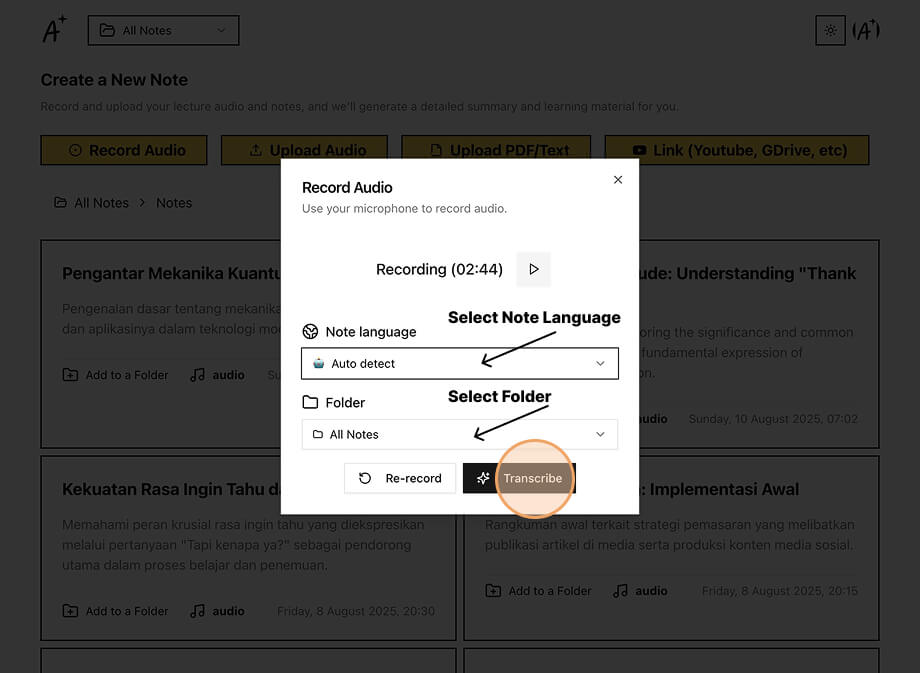Image resolution: width=920 pixels, height=673 pixels.
Task: Open the Note language dropdown
Action: 459,363
